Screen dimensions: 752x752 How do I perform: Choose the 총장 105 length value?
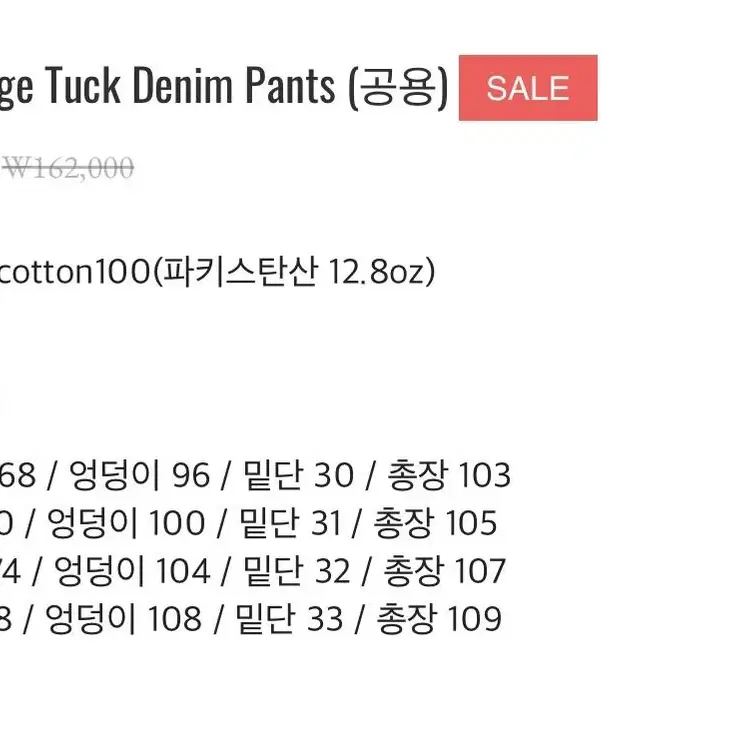click(435, 523)
